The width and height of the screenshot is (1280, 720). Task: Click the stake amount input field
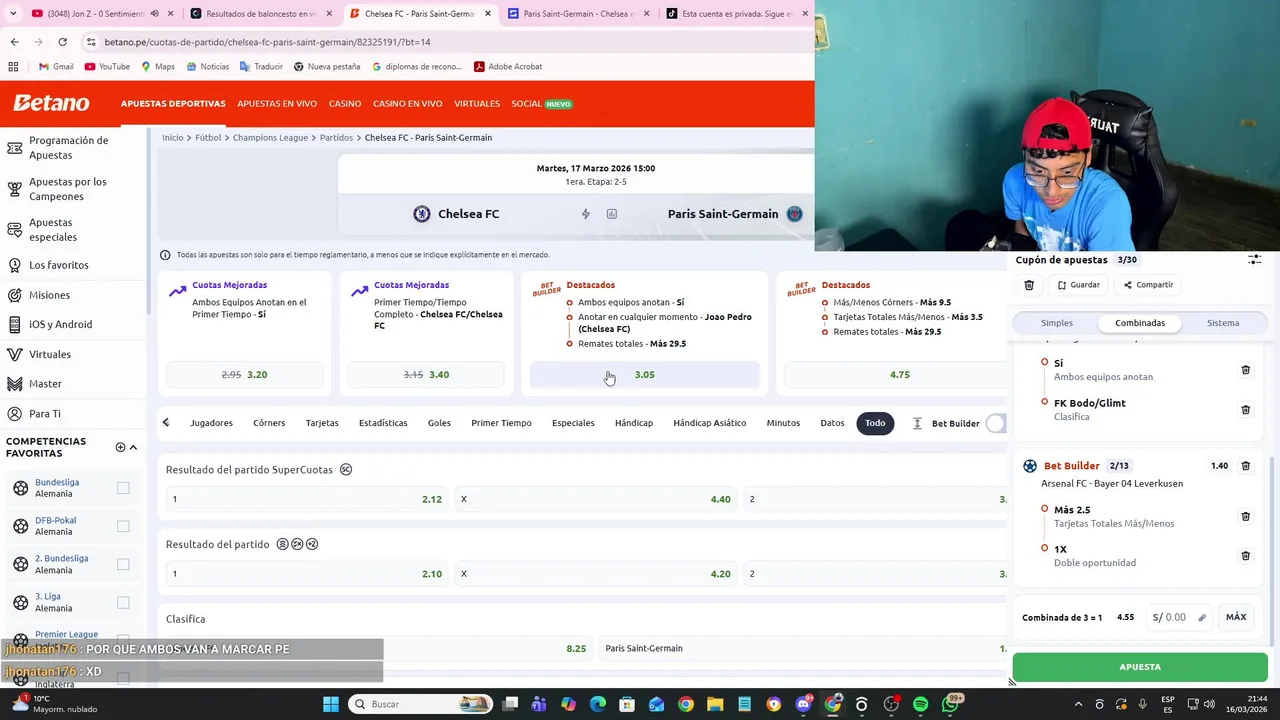(1178, 618)
